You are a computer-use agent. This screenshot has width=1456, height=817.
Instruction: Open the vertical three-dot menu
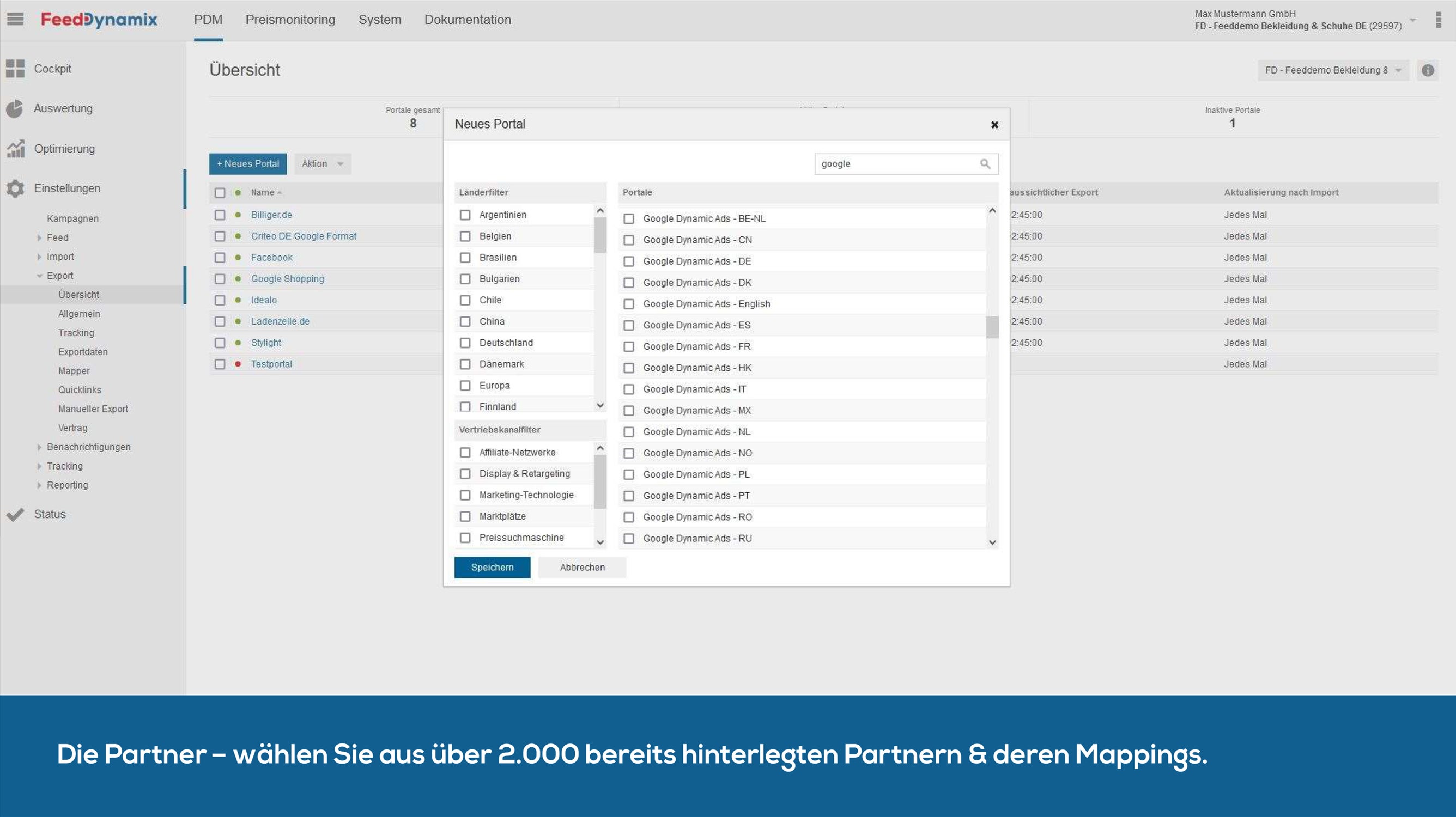[x=1438, y=20]
